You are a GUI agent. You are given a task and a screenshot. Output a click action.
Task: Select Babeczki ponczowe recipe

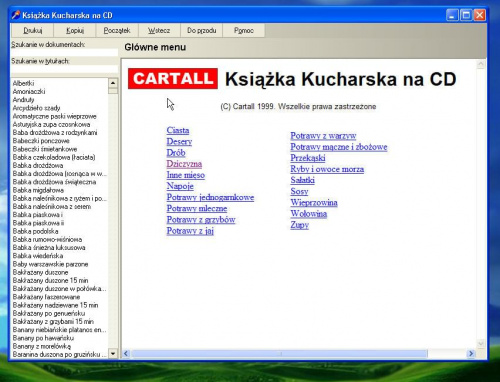[41, 141]
